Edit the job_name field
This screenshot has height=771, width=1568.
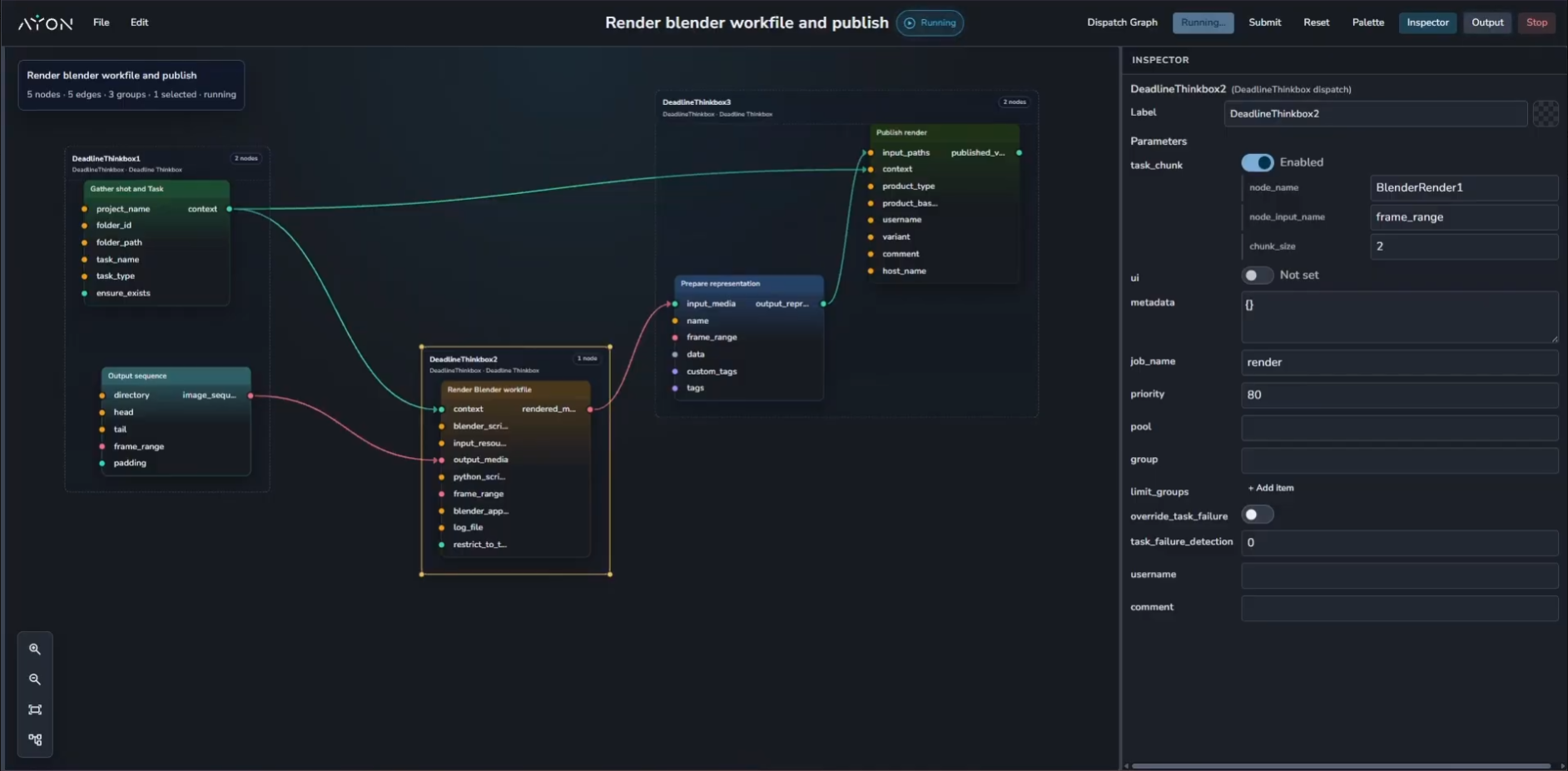(1399, 362)
